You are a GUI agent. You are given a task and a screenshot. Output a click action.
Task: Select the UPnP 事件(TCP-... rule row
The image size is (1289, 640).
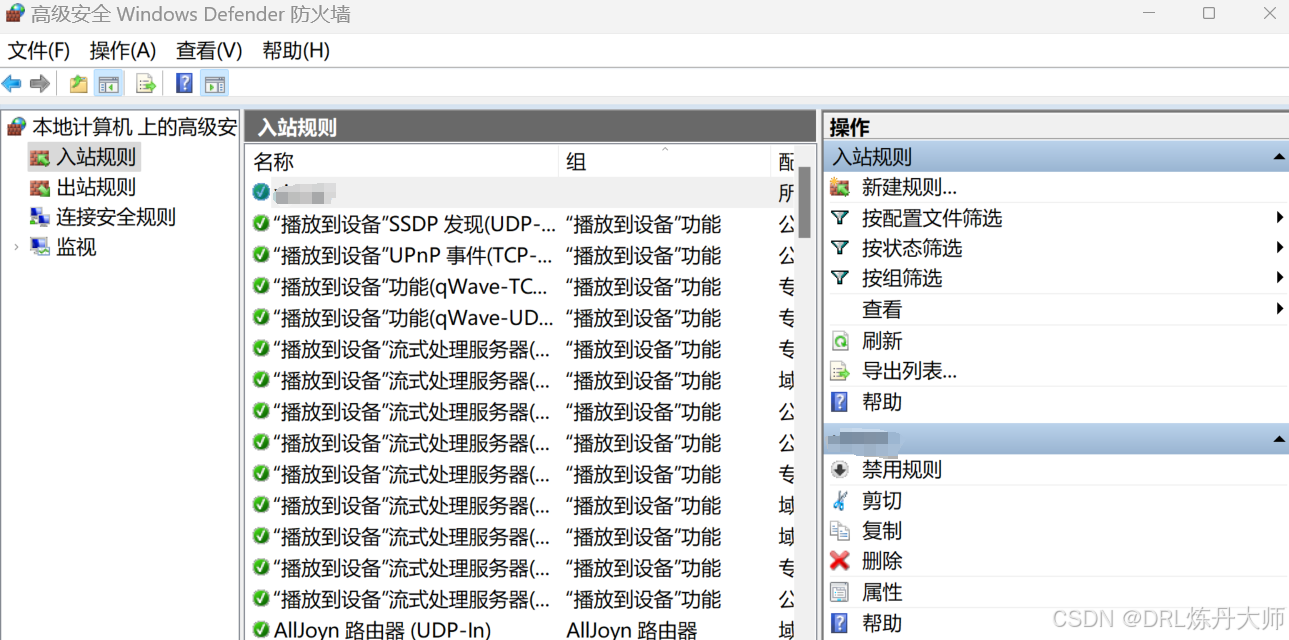521,256
